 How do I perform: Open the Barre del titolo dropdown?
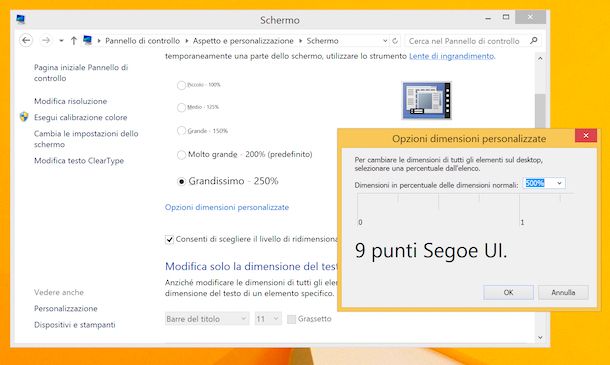click(207, 319)
